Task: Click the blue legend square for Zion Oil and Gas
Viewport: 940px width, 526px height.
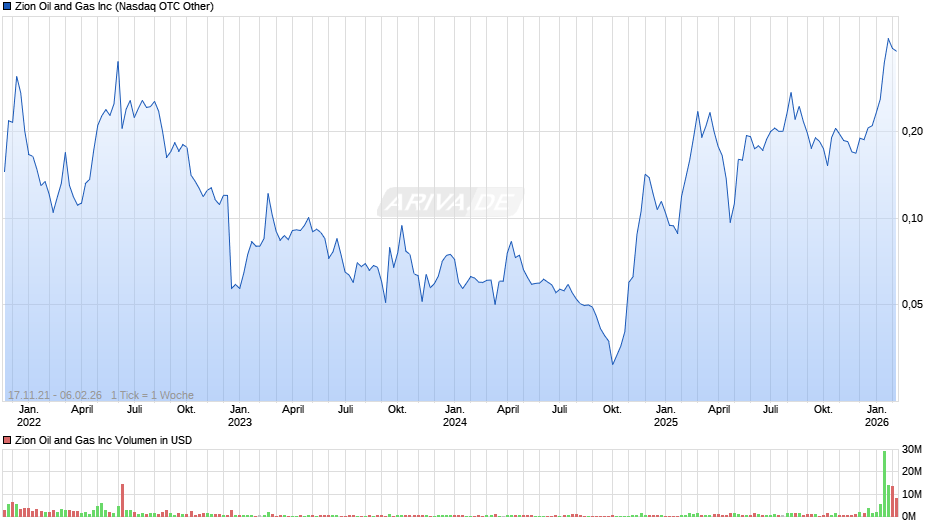Action: (7, 7)
